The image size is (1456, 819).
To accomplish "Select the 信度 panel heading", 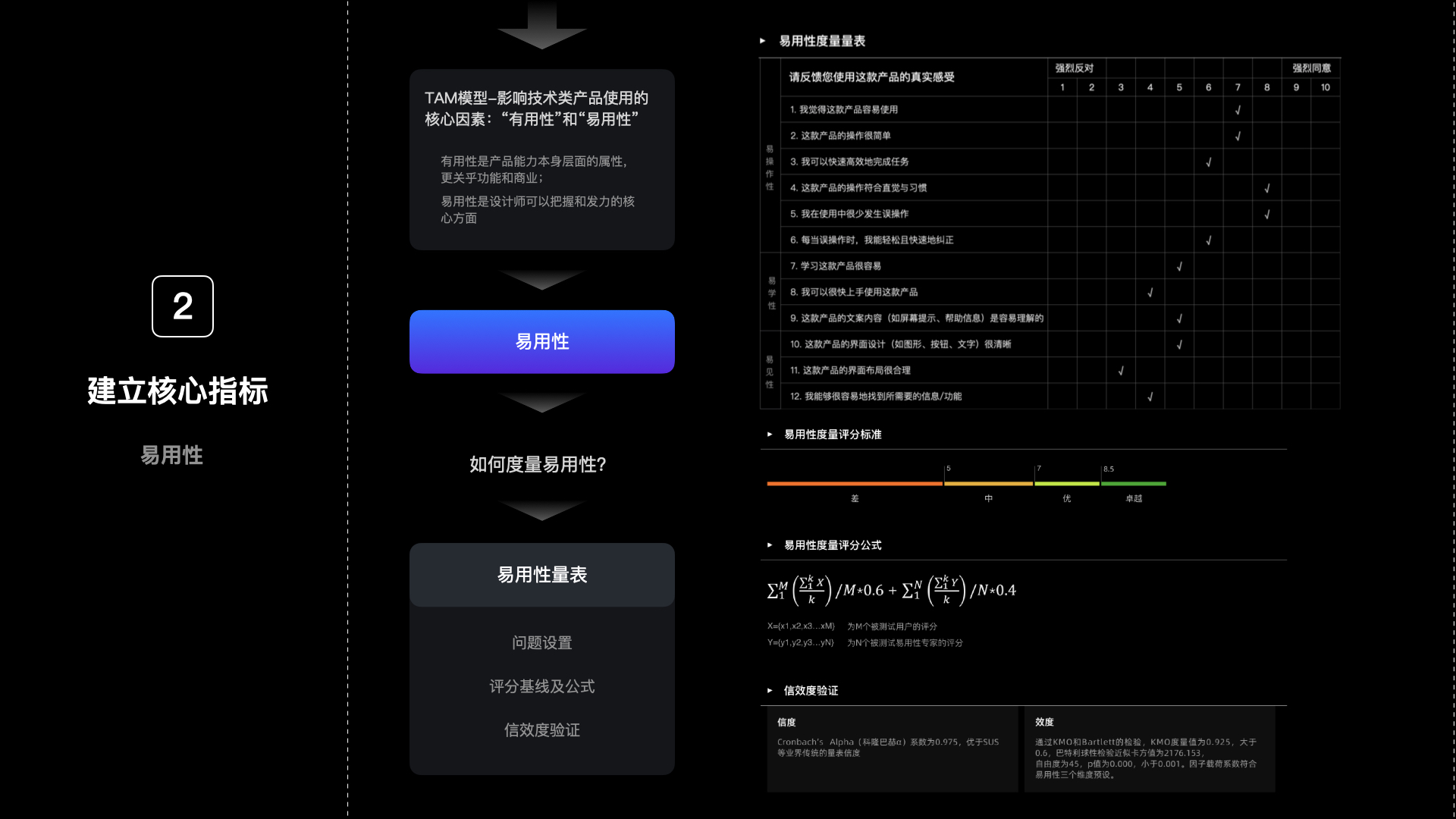I will [x=786, y=723].
